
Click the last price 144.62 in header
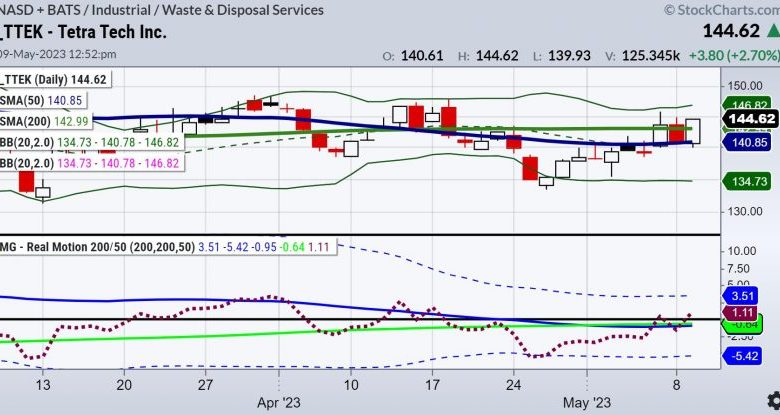[731, 31]
